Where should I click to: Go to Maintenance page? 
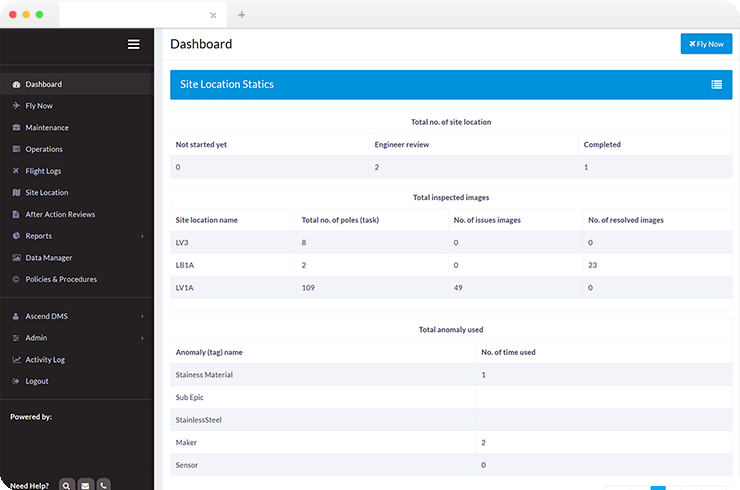click(x=77, y=127)
